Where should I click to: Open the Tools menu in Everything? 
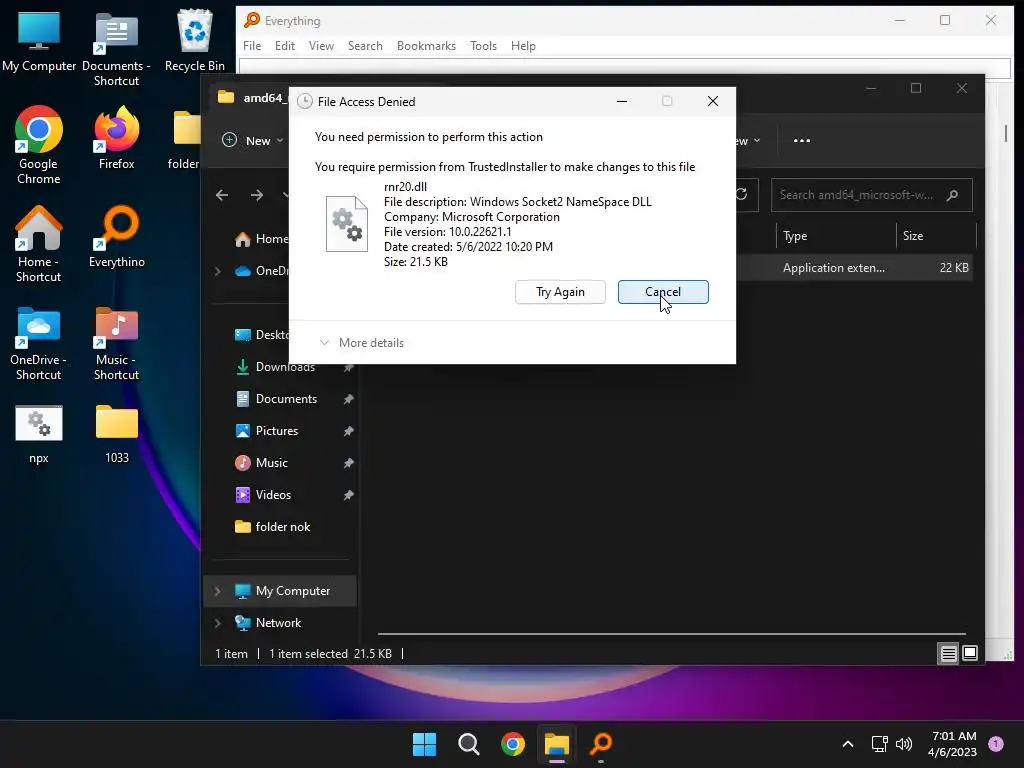(x=483, y=46)
